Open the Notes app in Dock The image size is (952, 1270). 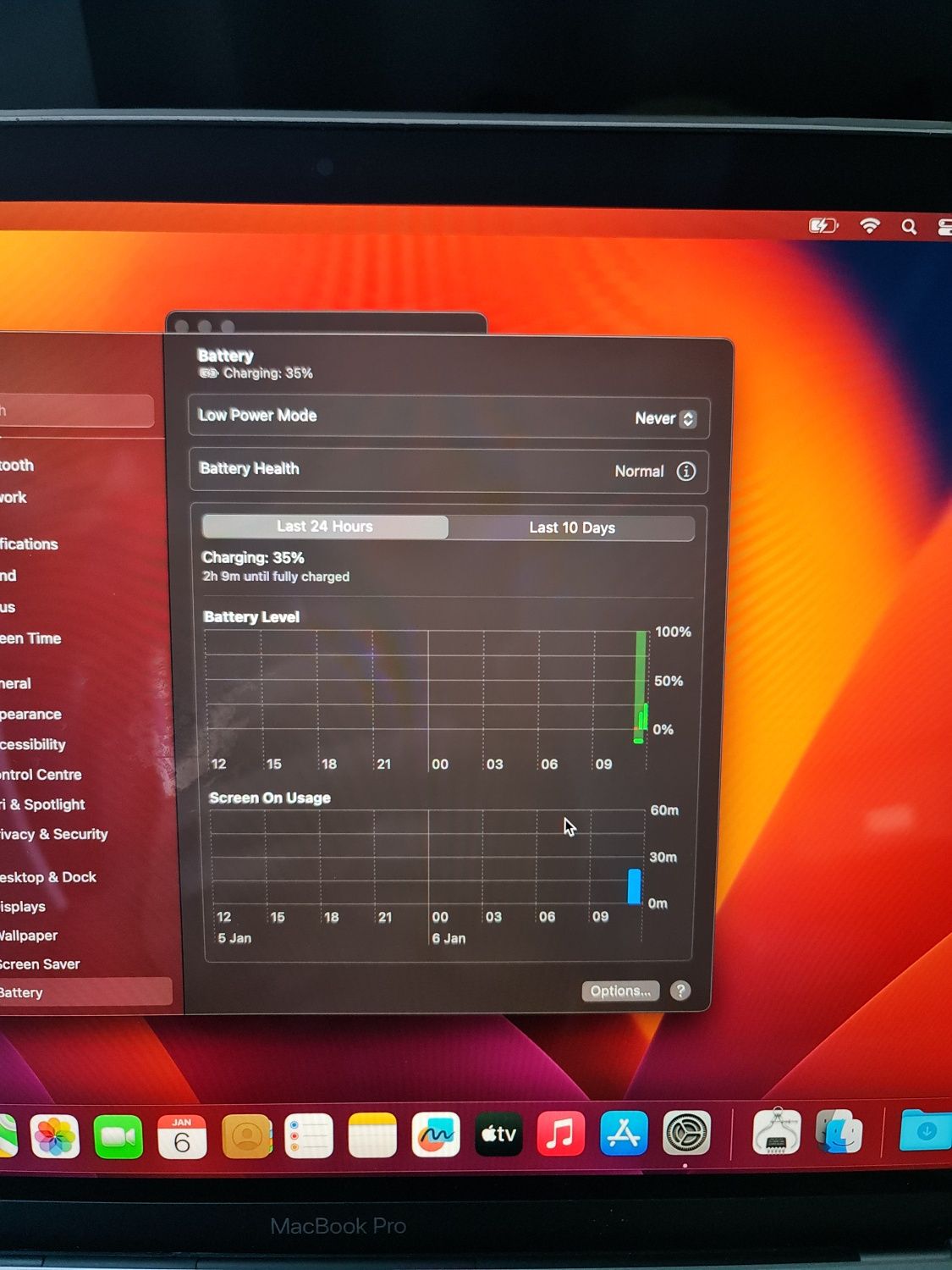[x=372, y=1135]
